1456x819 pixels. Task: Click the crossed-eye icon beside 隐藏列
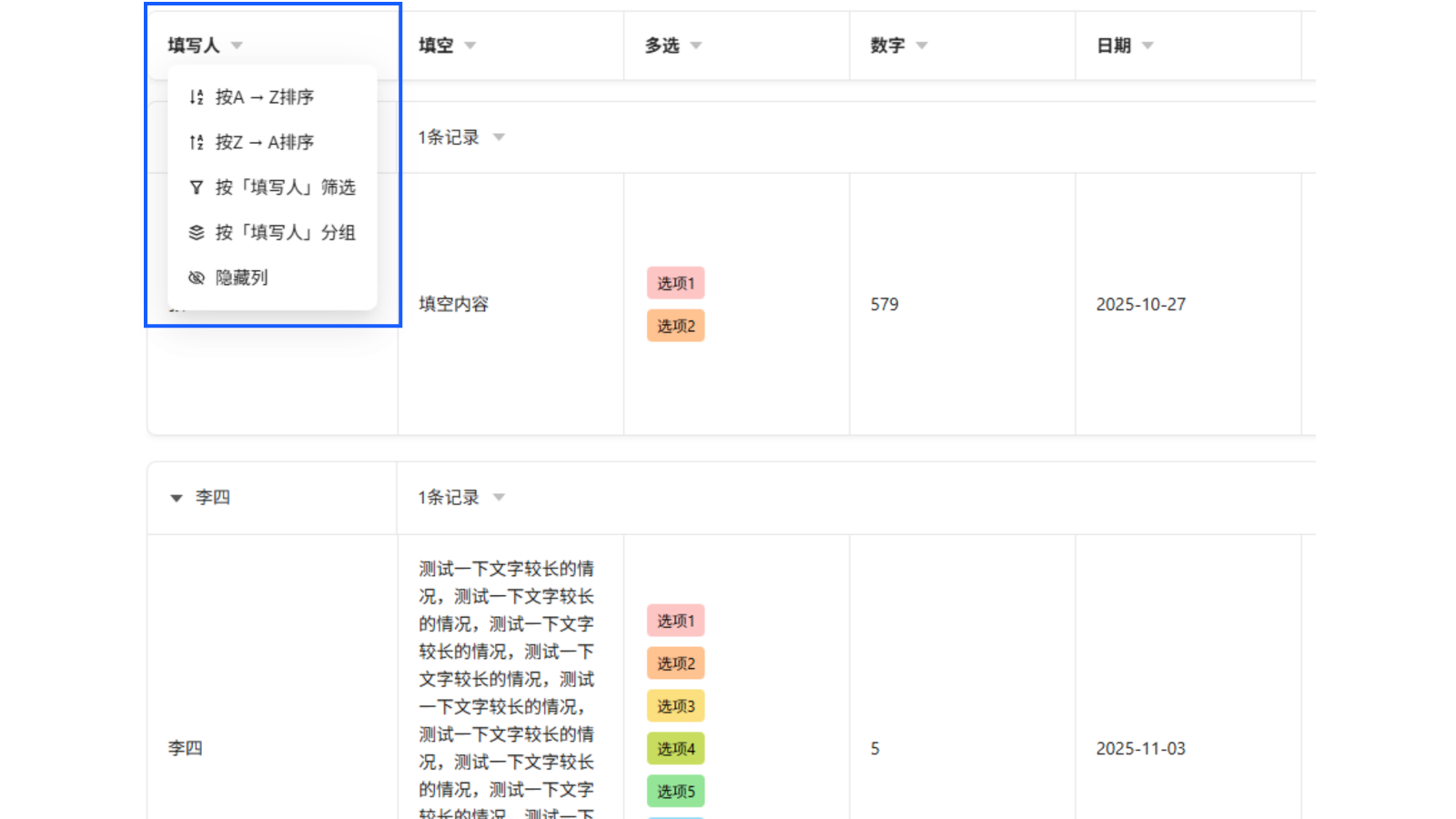[196, 278]
